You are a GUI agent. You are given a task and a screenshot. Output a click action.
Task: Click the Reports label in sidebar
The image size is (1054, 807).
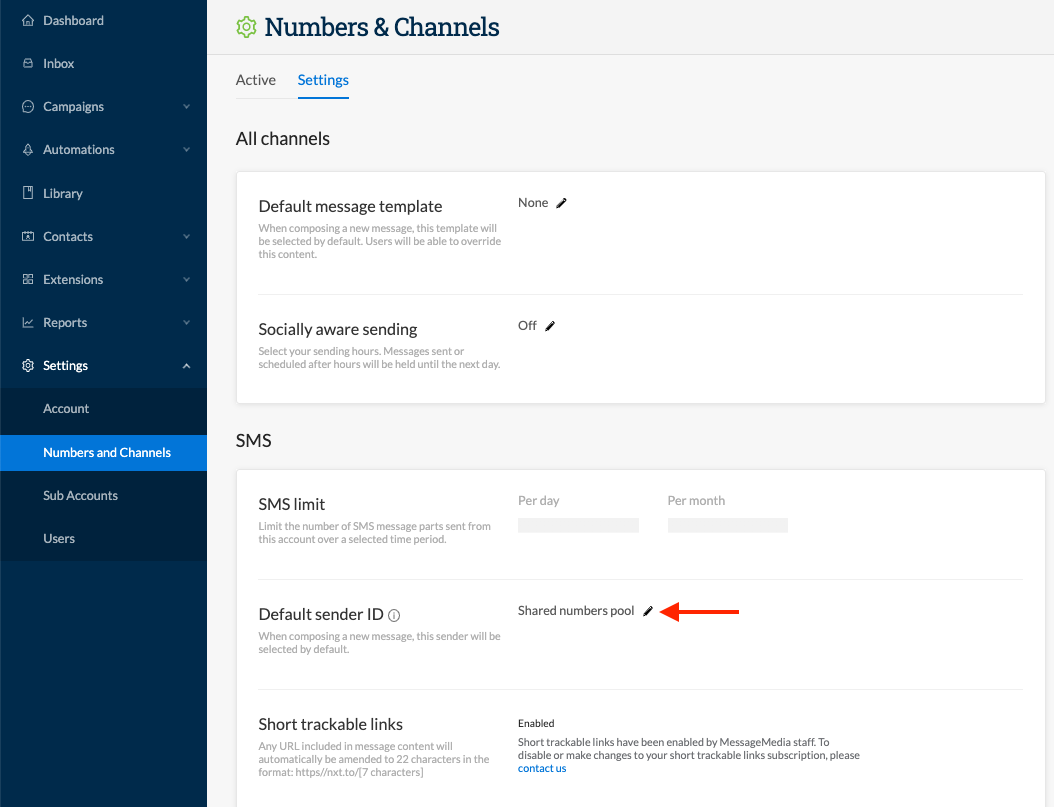click(x=65, y=323)
